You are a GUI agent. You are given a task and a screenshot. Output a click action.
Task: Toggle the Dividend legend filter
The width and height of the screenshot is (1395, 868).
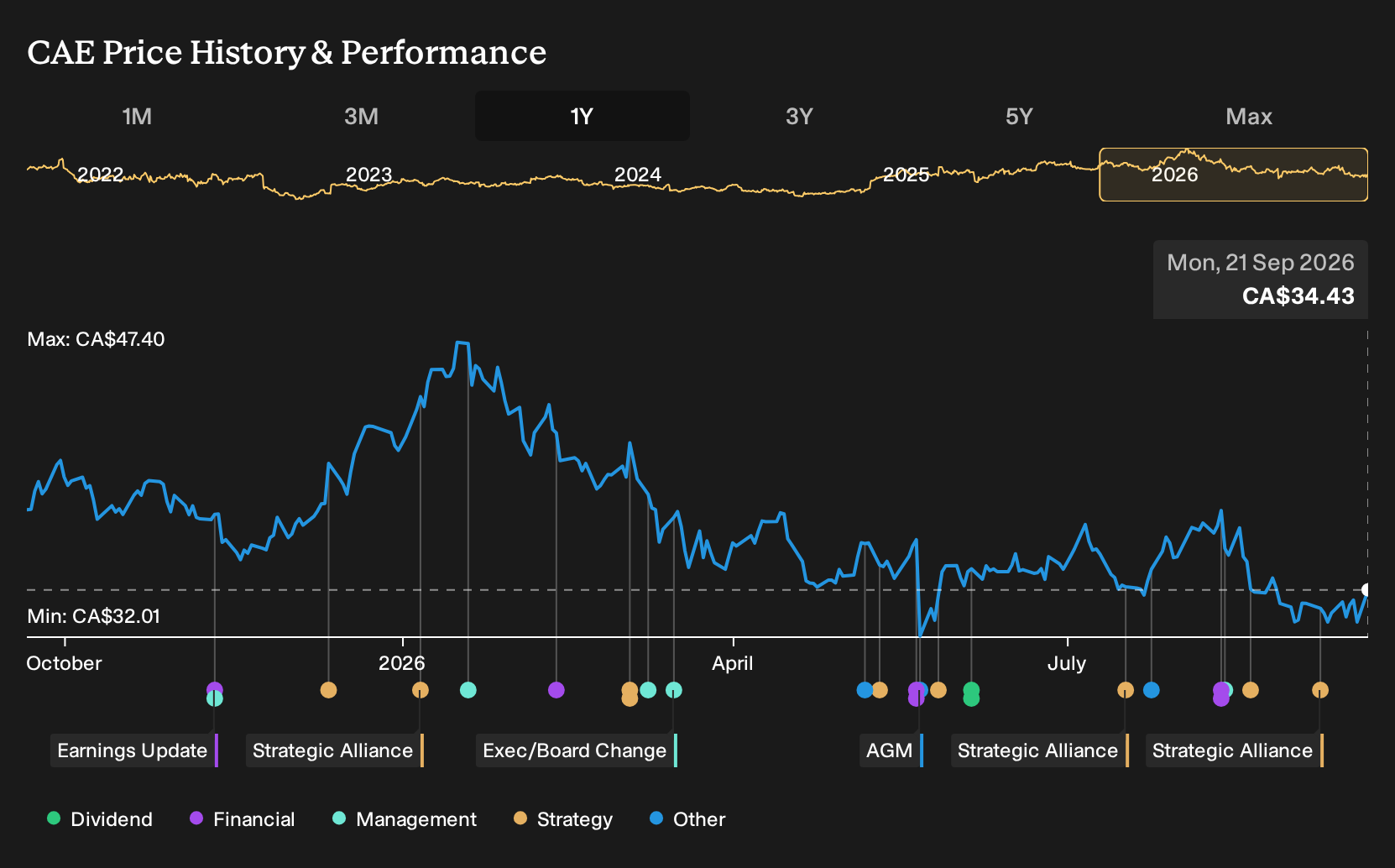(x=100, y=819)
